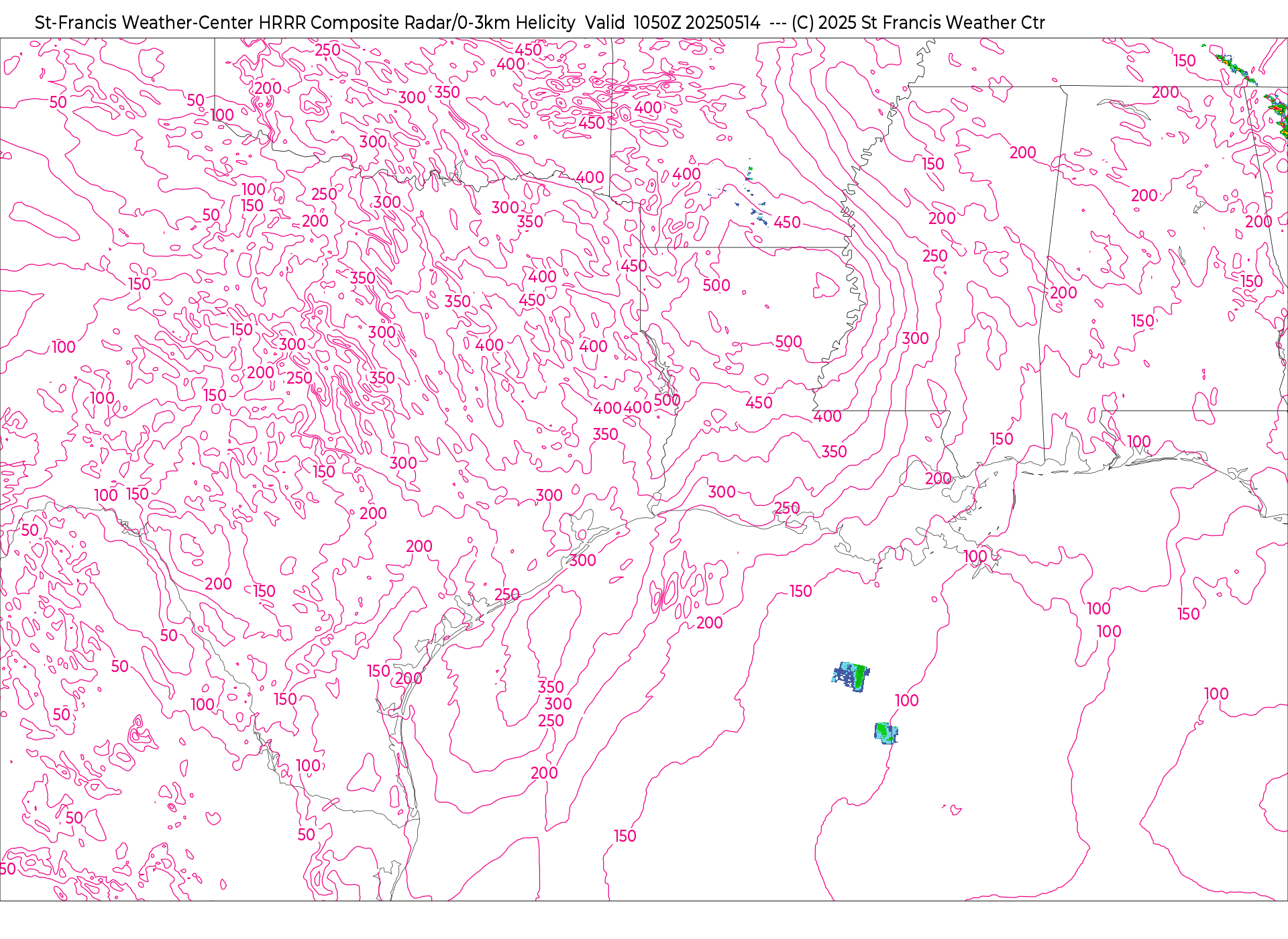Click the smaller cyan-green radar echo over the Gulf
1288x939 pixels.
(x=885, y=732)
